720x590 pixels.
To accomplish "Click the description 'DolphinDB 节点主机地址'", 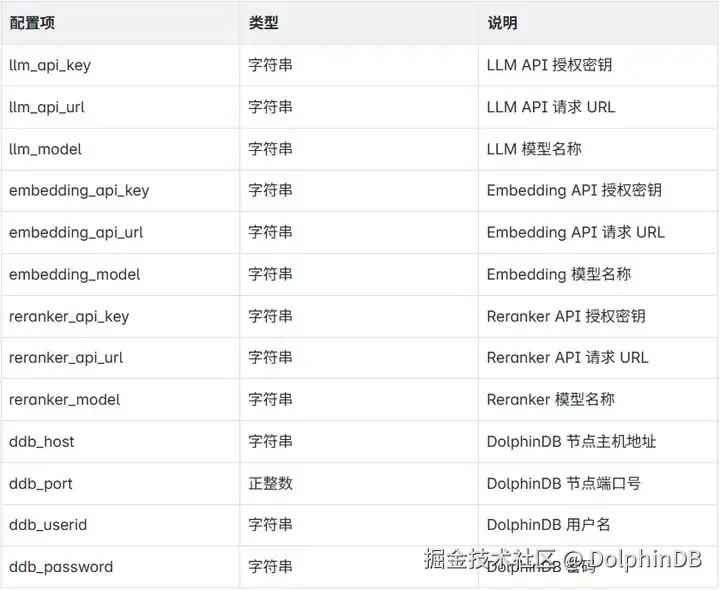I will point(571,441).
